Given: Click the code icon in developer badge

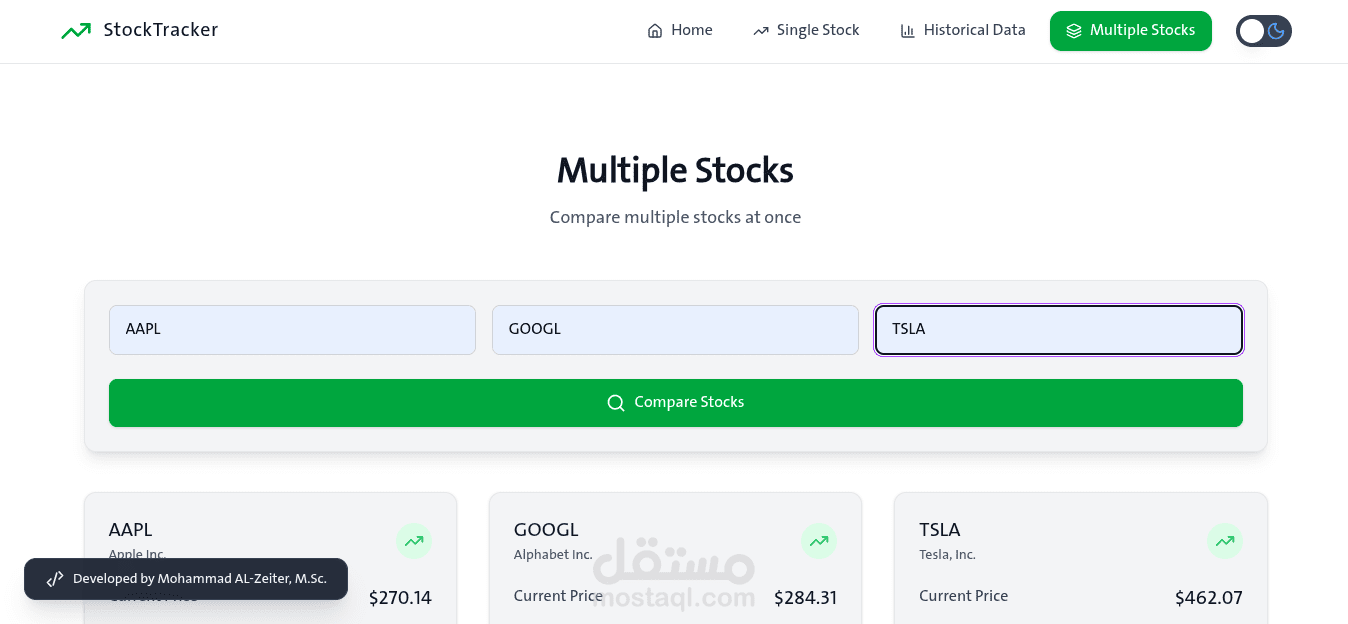Looking at the screenshot, I should pyautogui.click(x=55, y=579).
